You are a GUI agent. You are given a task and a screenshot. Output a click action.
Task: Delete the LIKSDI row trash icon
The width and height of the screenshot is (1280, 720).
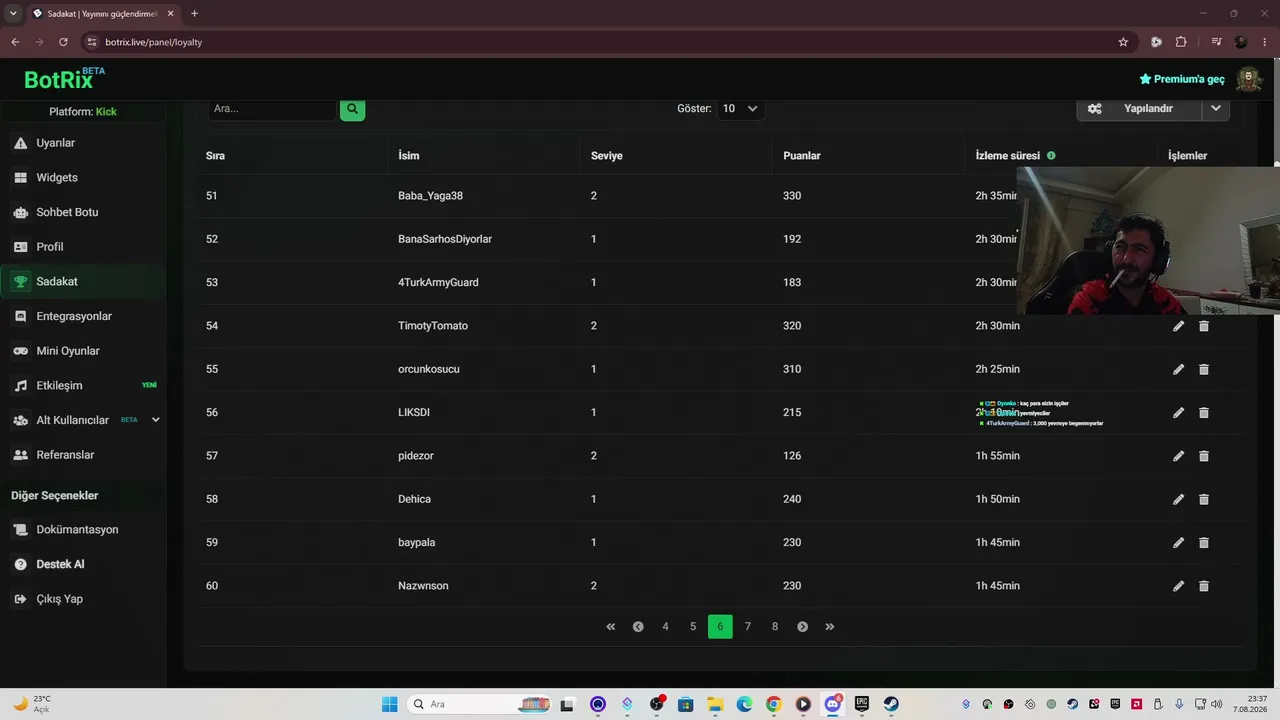(x=1203, y=412)
